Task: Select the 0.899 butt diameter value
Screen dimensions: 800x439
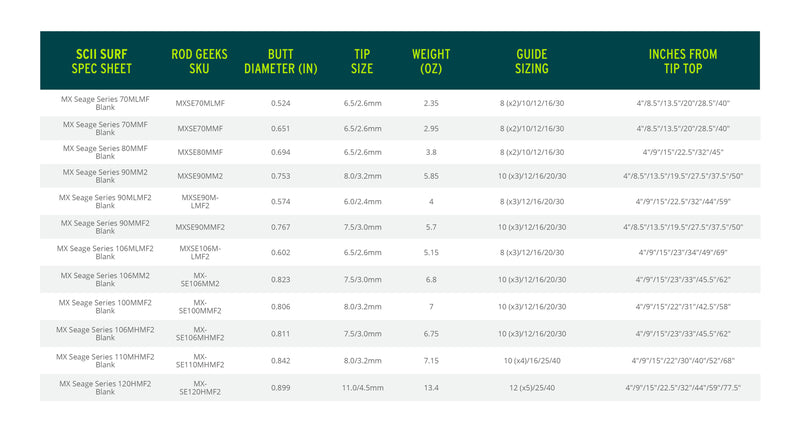Action: coord(280,387)
